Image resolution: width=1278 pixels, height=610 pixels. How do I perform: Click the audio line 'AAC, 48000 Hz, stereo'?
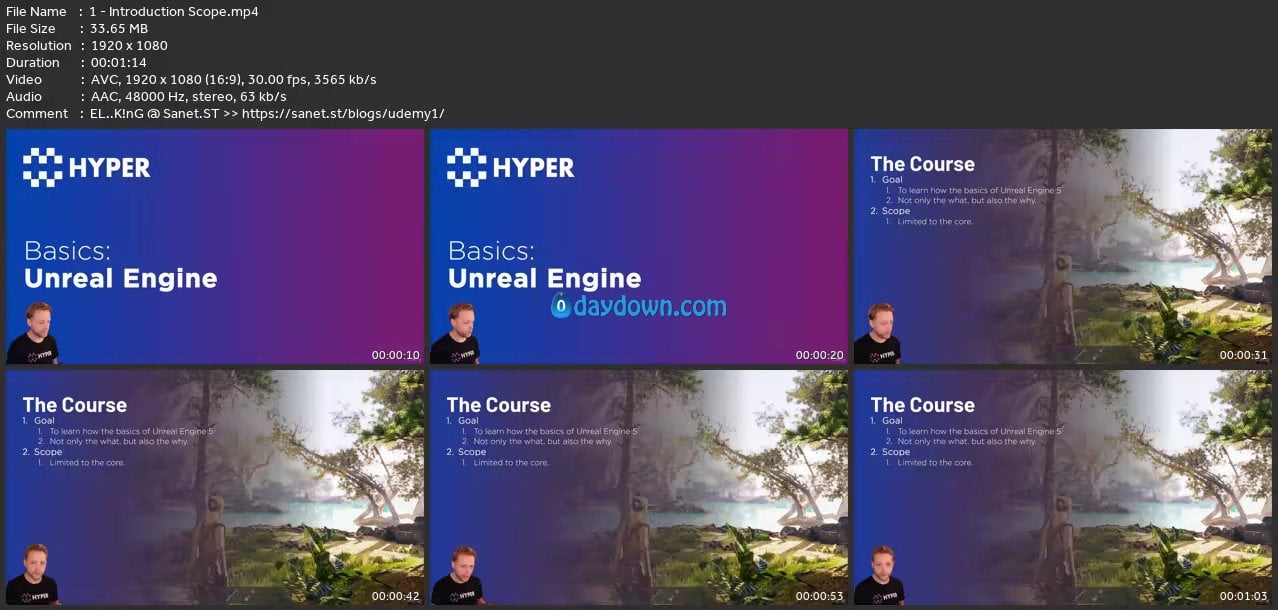tap(188, 97)
